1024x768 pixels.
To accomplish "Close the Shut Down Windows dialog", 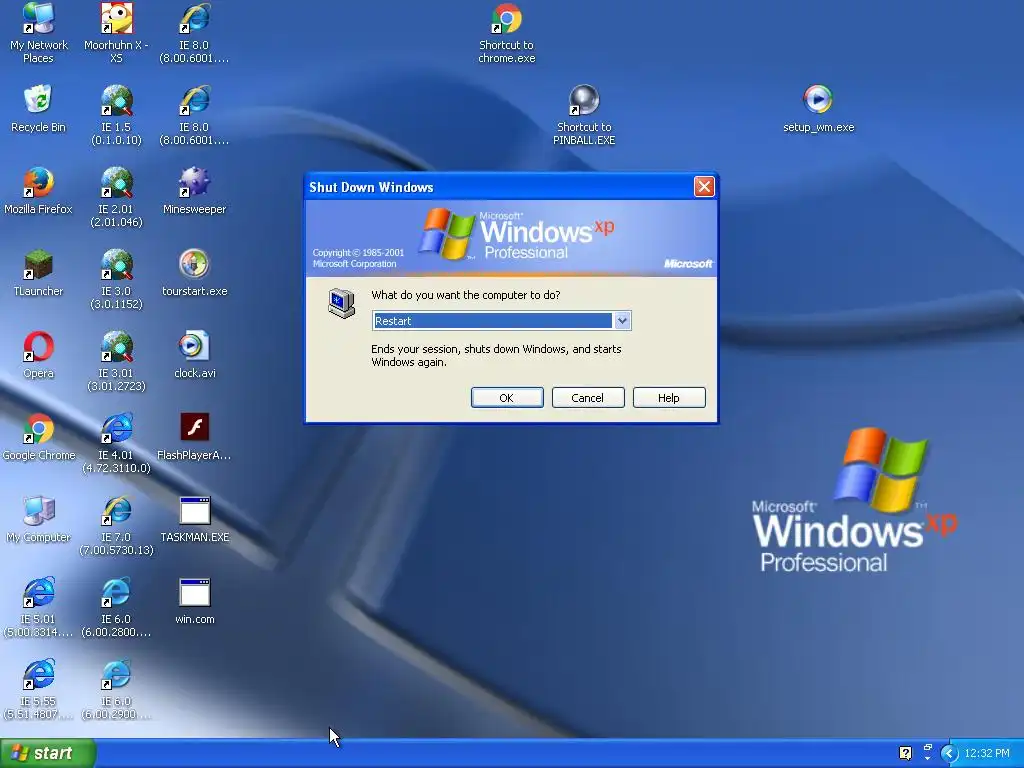I will (x=704, y=187).
